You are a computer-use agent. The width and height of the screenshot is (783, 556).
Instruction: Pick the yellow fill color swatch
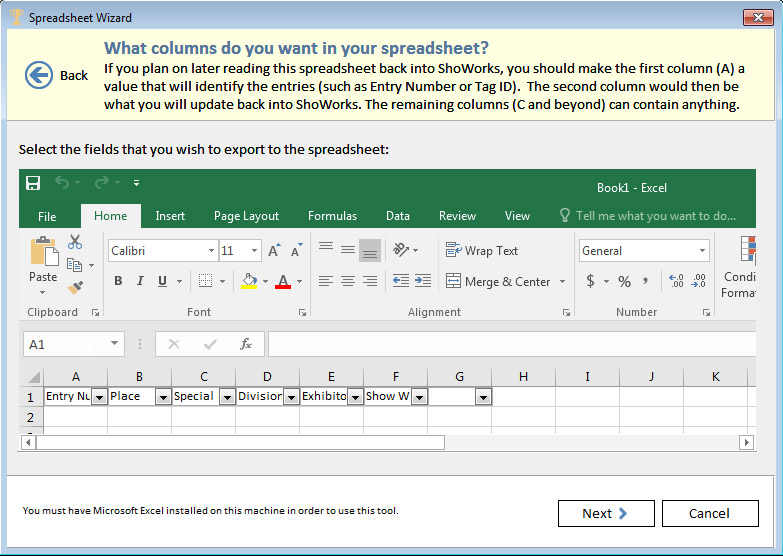click(250, 282)
